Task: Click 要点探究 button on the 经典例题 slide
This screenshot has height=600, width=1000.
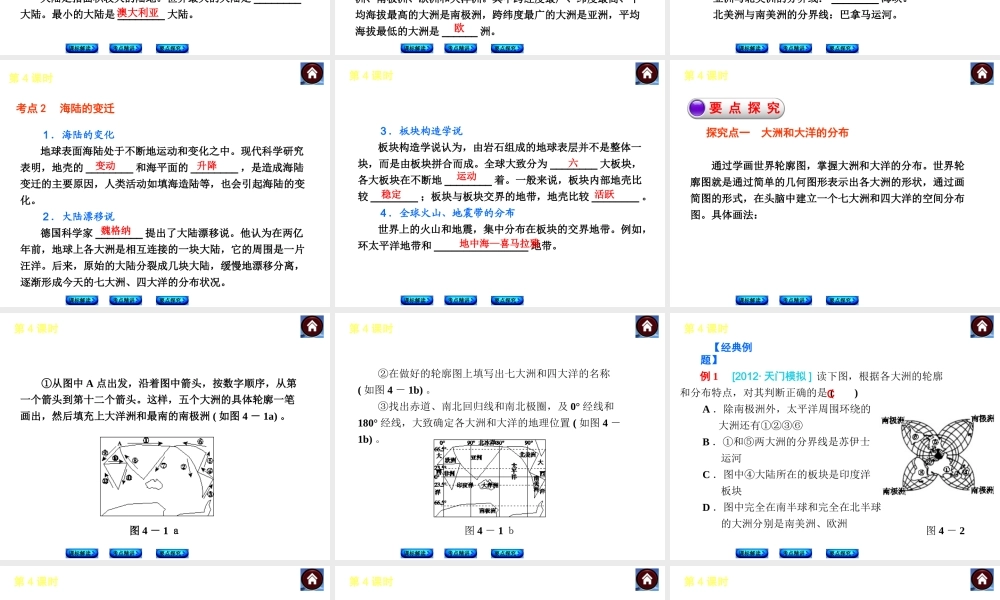Action: [x=842, y=553]
